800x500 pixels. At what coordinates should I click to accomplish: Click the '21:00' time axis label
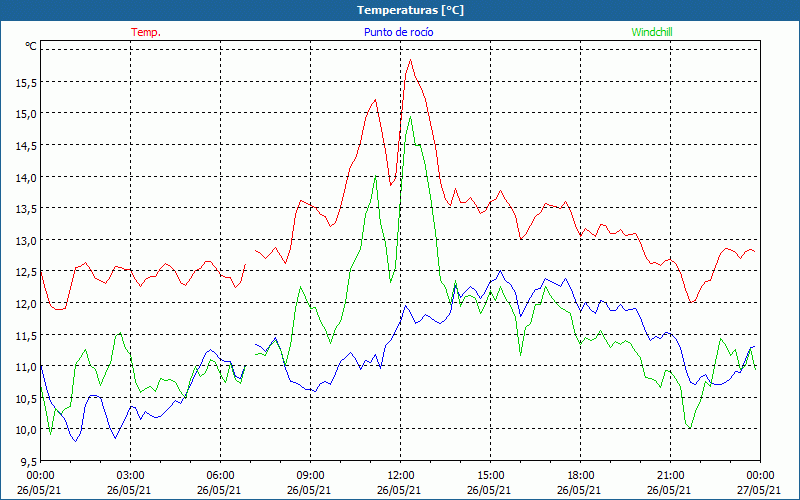coord(670,475)
